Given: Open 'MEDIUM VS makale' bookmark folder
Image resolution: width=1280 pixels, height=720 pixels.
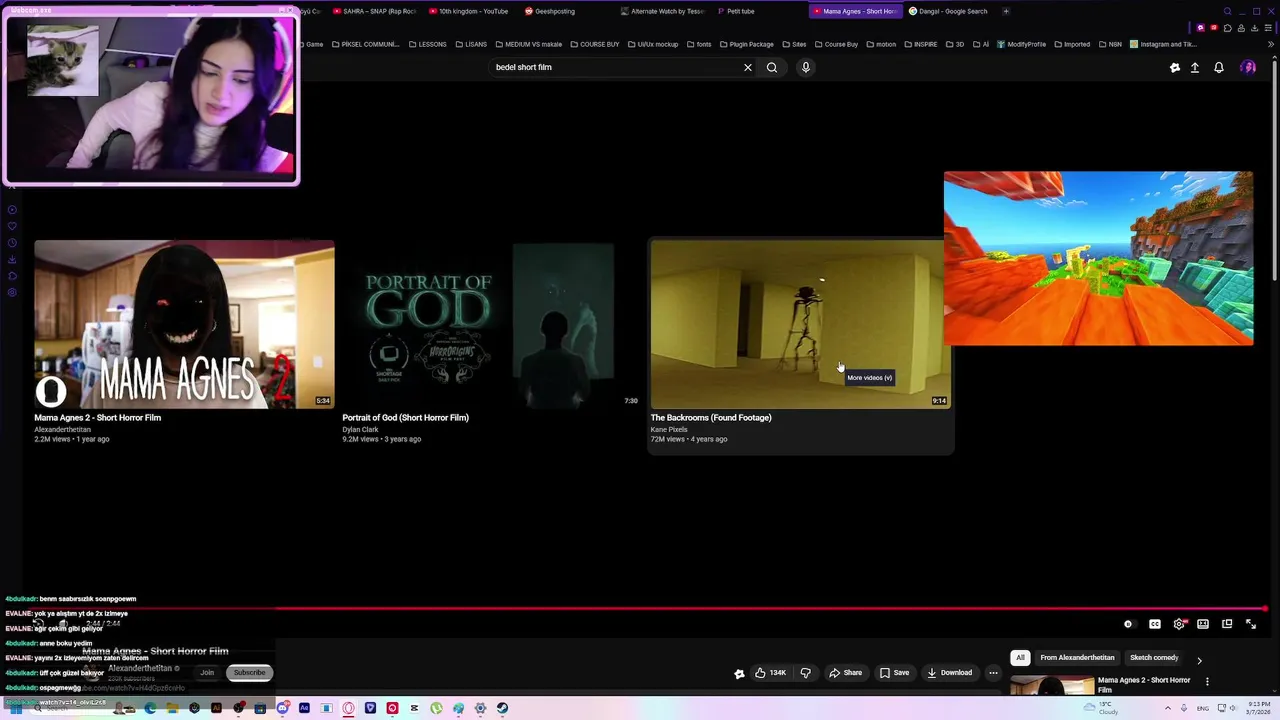Looking at the screenshot, I should coord(528,44).
